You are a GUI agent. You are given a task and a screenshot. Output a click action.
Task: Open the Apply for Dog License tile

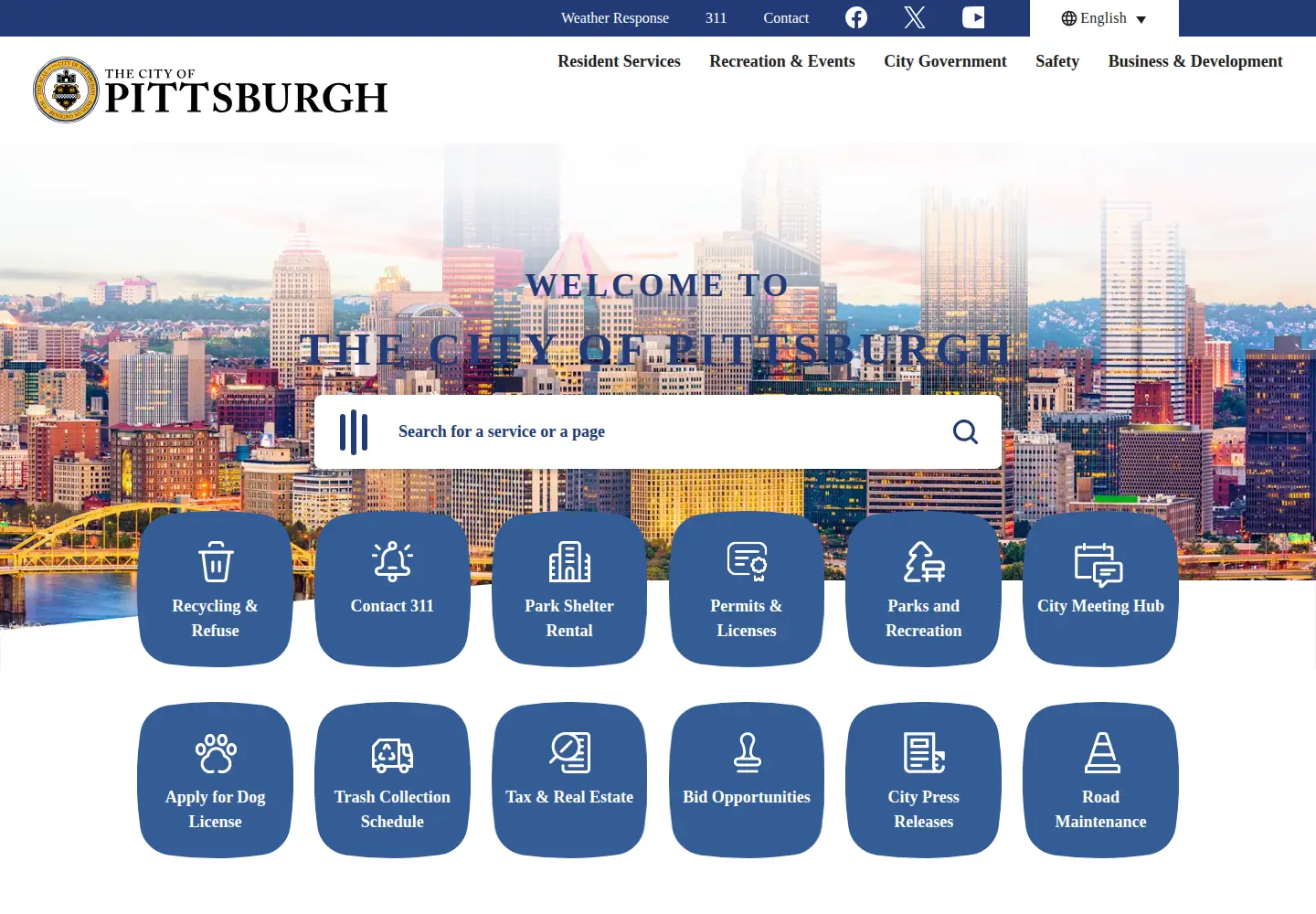pyautogui.click(x=215, y=780)
